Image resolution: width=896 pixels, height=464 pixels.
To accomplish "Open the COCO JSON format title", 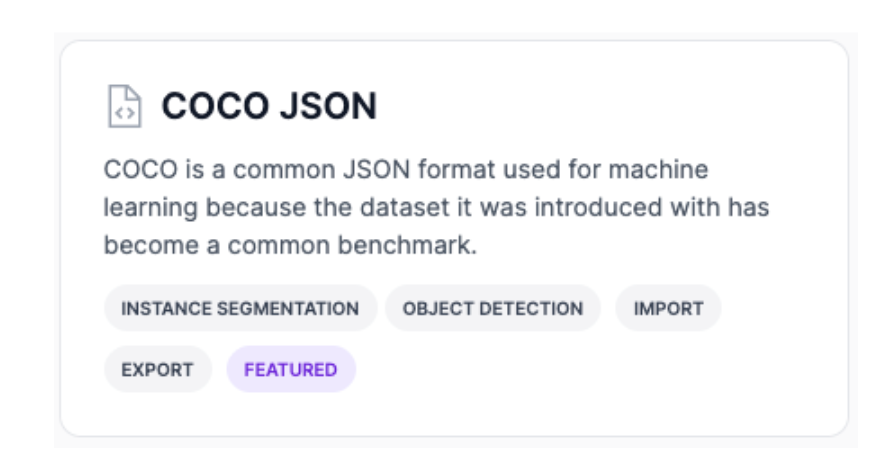I will click(x=269, y=107).
